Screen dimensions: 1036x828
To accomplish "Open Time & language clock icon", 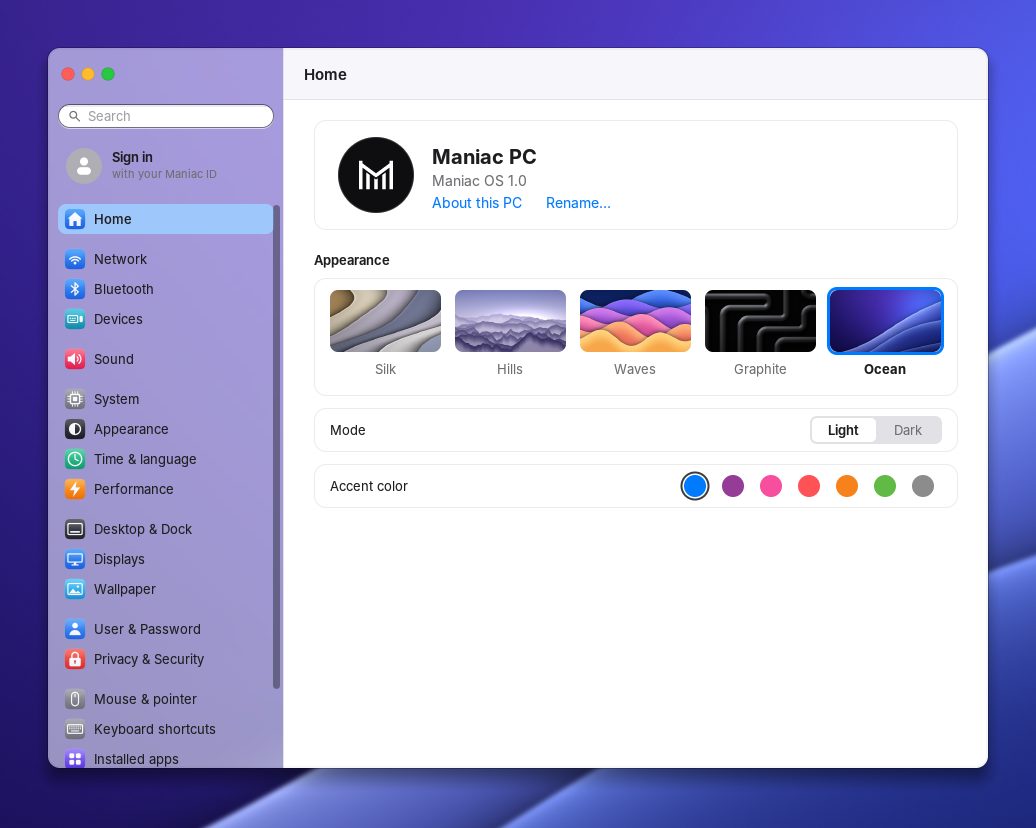I will click(x=75, y=459).
